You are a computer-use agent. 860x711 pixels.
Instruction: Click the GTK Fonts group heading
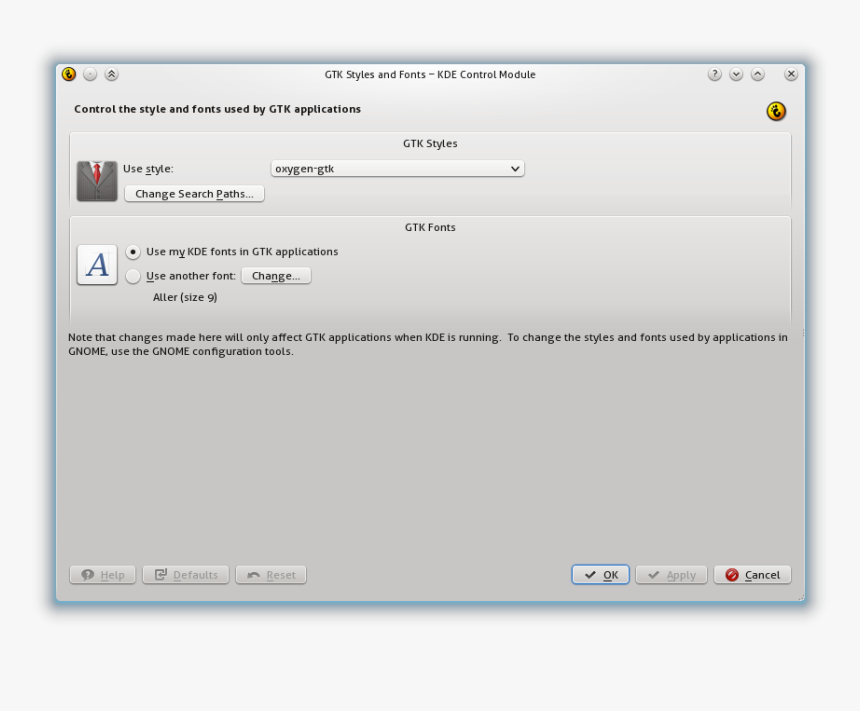pyautogui.click(x=430, y=227)
